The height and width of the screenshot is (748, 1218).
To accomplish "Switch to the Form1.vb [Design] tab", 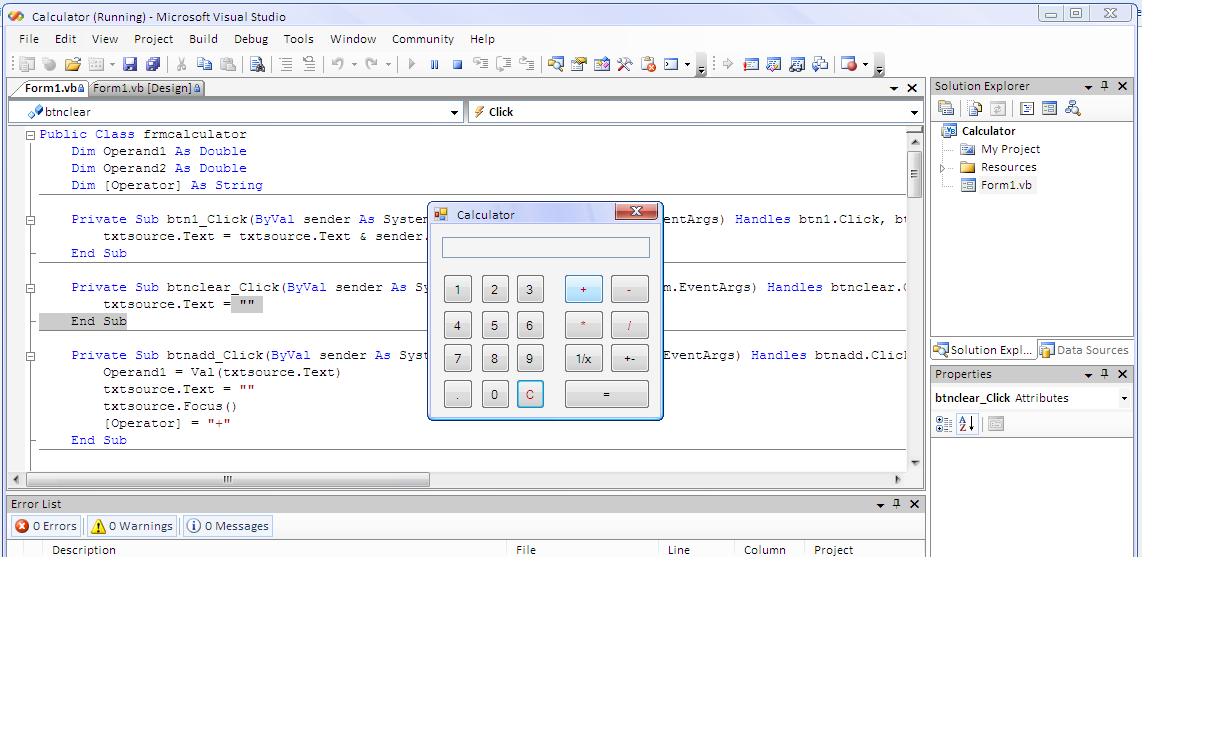I will (x=145, y=88).
